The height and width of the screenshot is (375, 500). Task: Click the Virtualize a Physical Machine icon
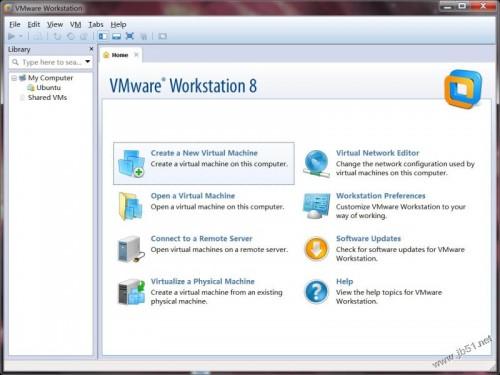click(132, 292)
